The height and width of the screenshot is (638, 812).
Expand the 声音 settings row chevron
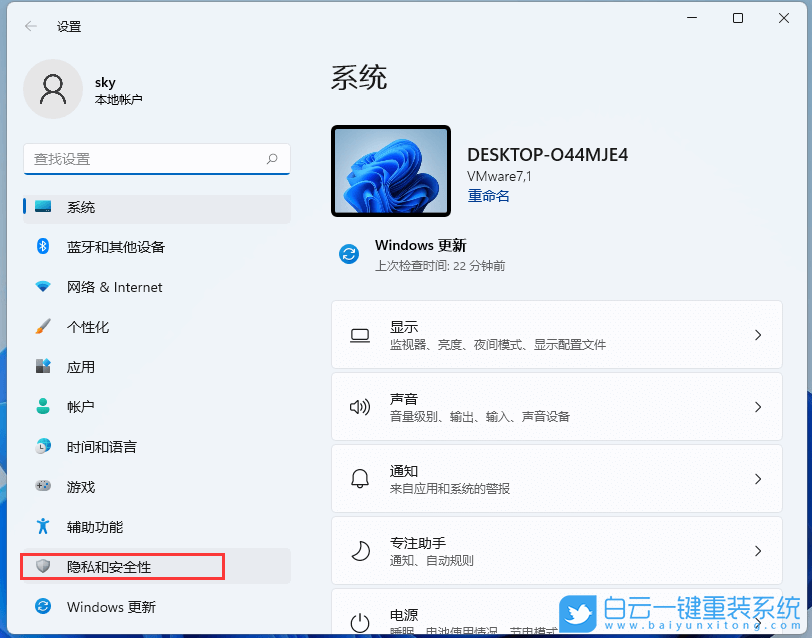[757, 406]
